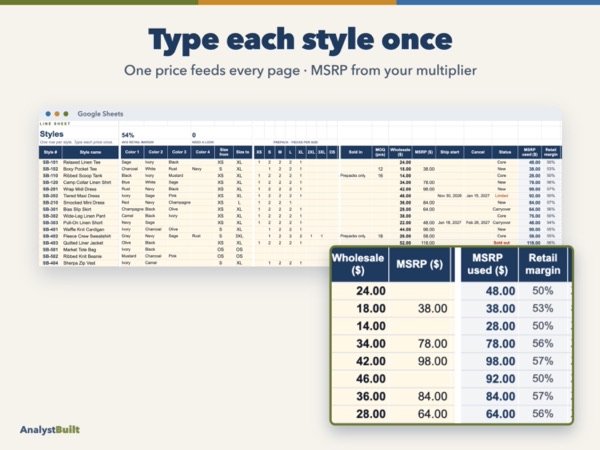The width and height of the screenshot is (600, 450).
Task: Click the Jan 15, 2027 cancel date
Action: [478, 196]
